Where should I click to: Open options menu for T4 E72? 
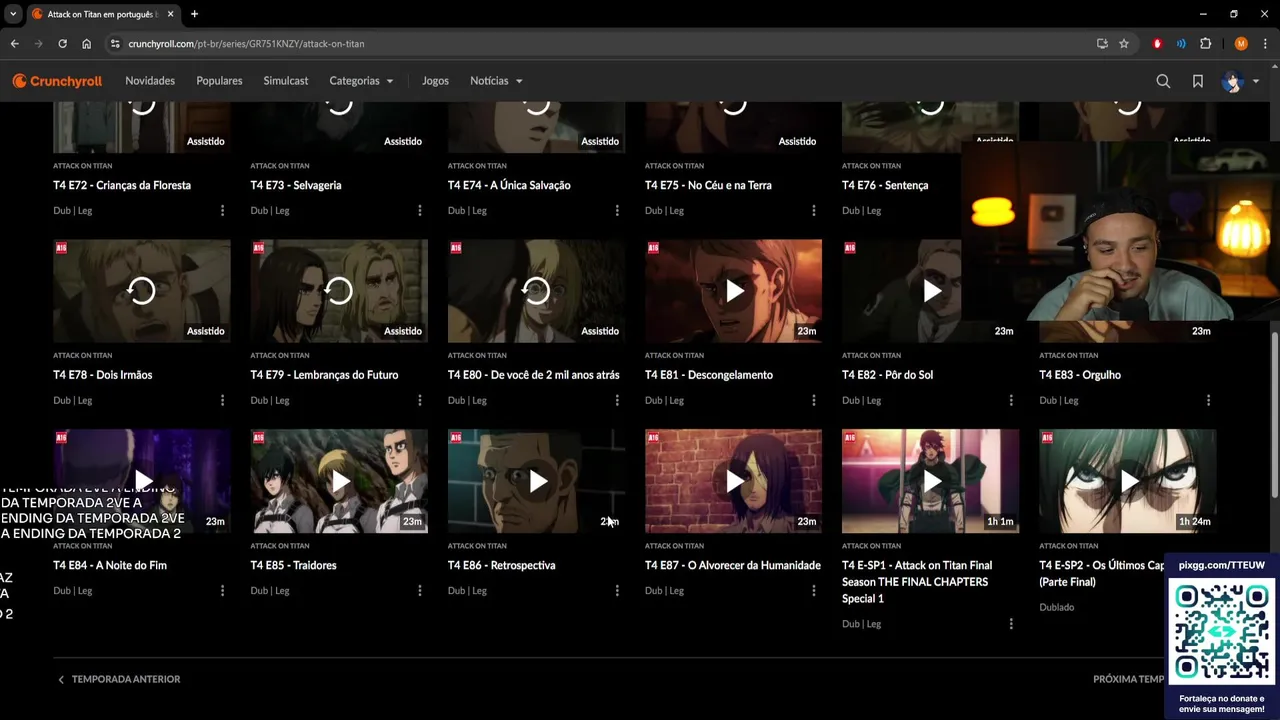(222, 210)
